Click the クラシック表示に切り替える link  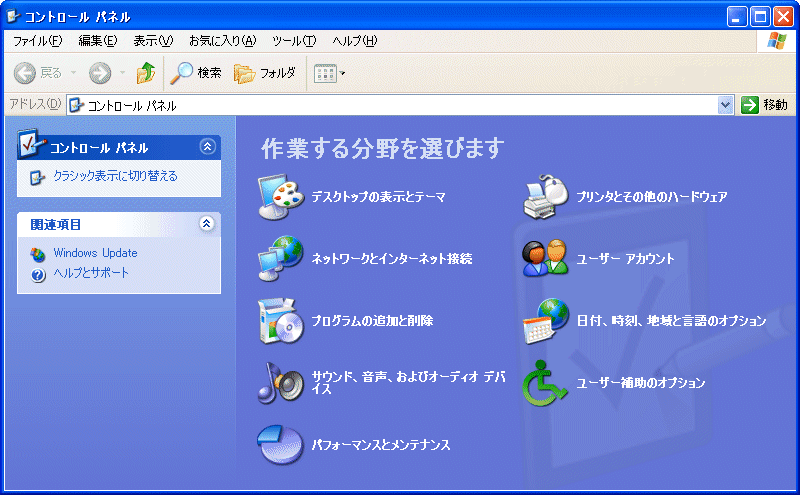point(116,176)
